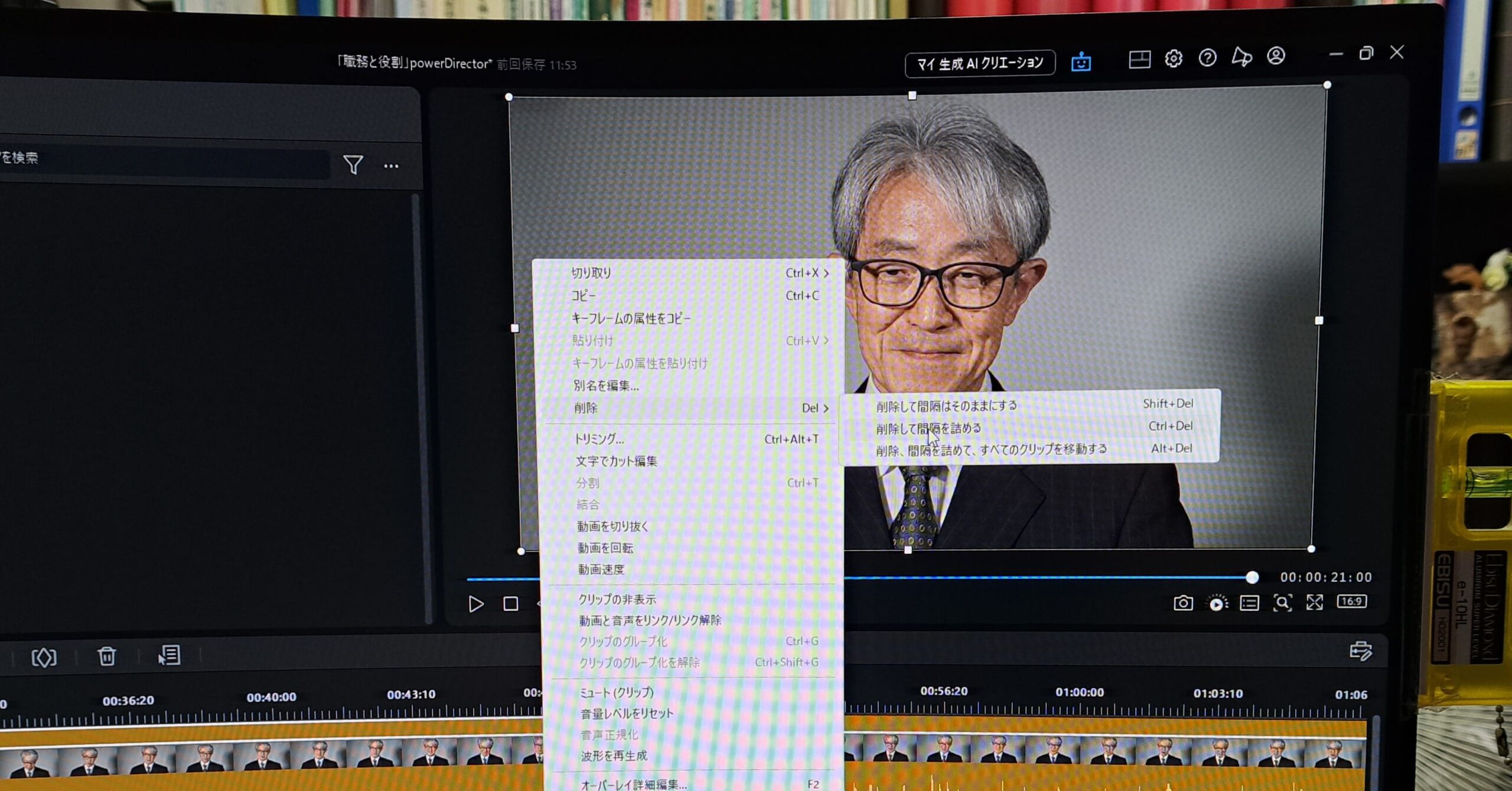Open the three-dots more options menu
The width and height of the screenshot is (1512, 791).
[391, 166]
